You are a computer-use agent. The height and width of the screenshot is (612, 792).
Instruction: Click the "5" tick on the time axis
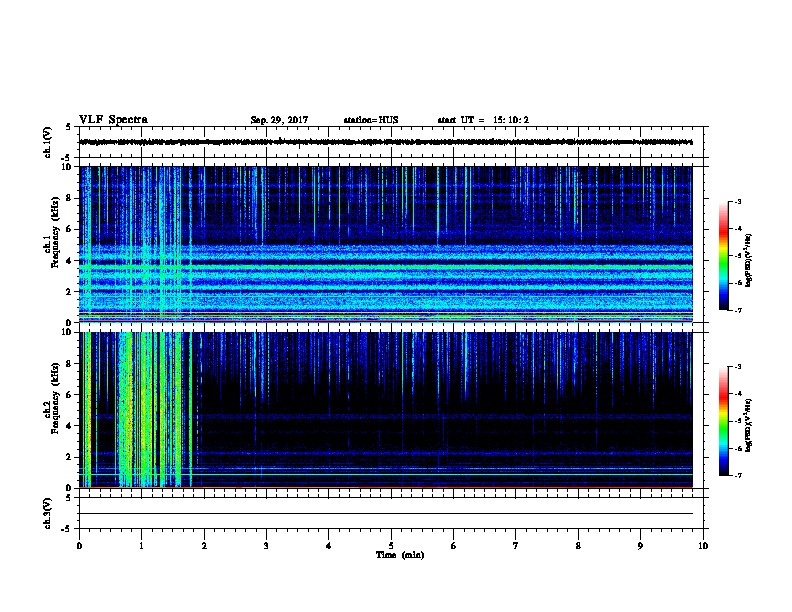[391, 545]
